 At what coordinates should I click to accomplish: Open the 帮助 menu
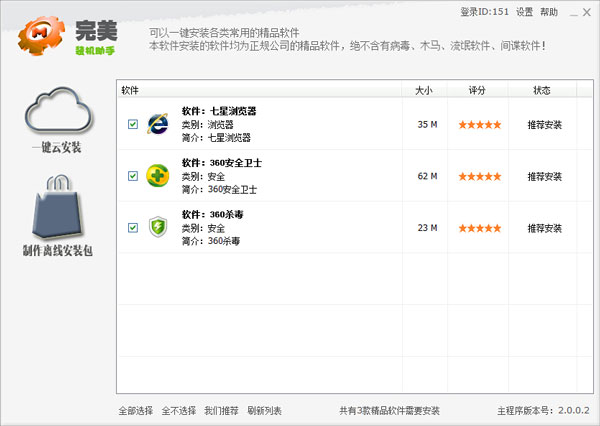(549, 12)
